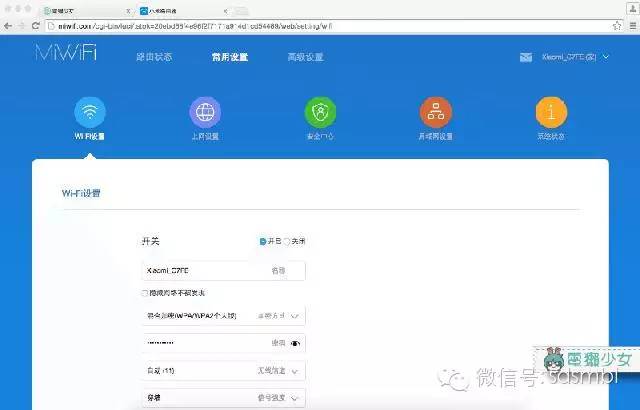Screen dimensions: 640x410
Task: Open a new browser tab
Action: 242,11
